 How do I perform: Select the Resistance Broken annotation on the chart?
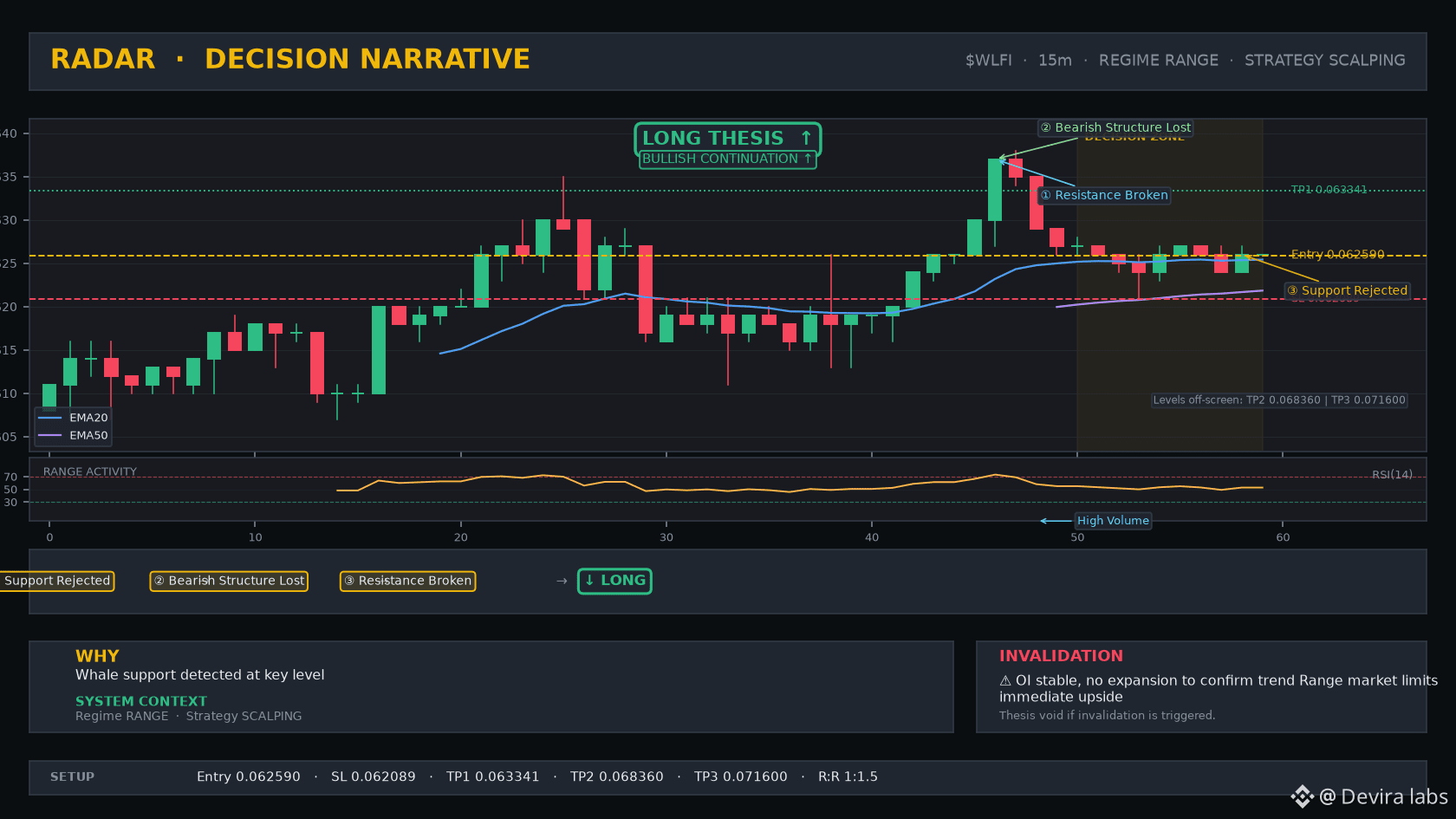[x=1104, y=195]
